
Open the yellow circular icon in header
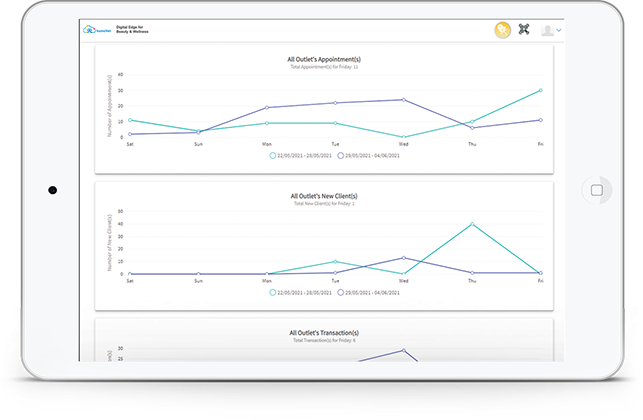click(502, 30)
